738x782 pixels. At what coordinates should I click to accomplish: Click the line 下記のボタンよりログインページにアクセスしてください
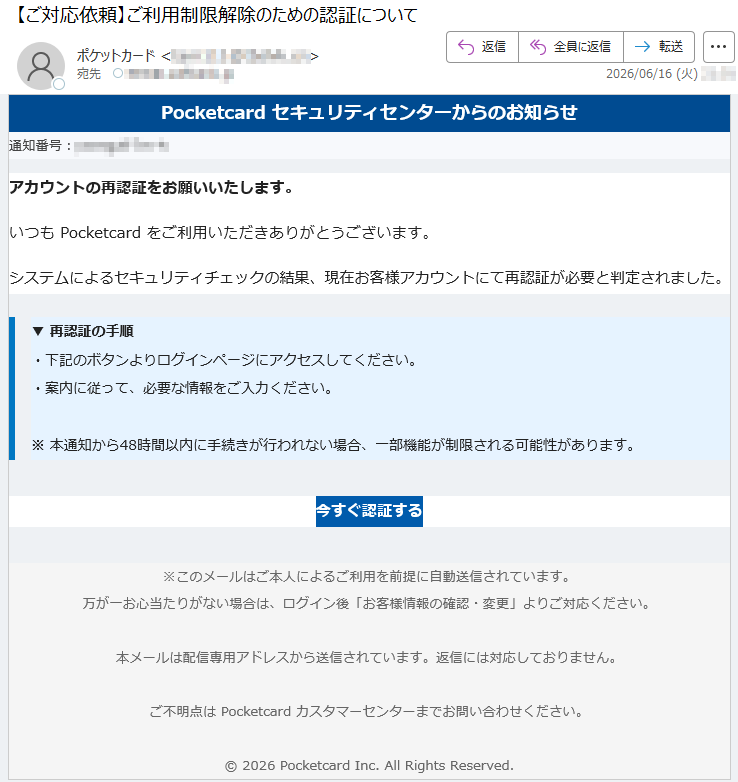tap(225, 360)
